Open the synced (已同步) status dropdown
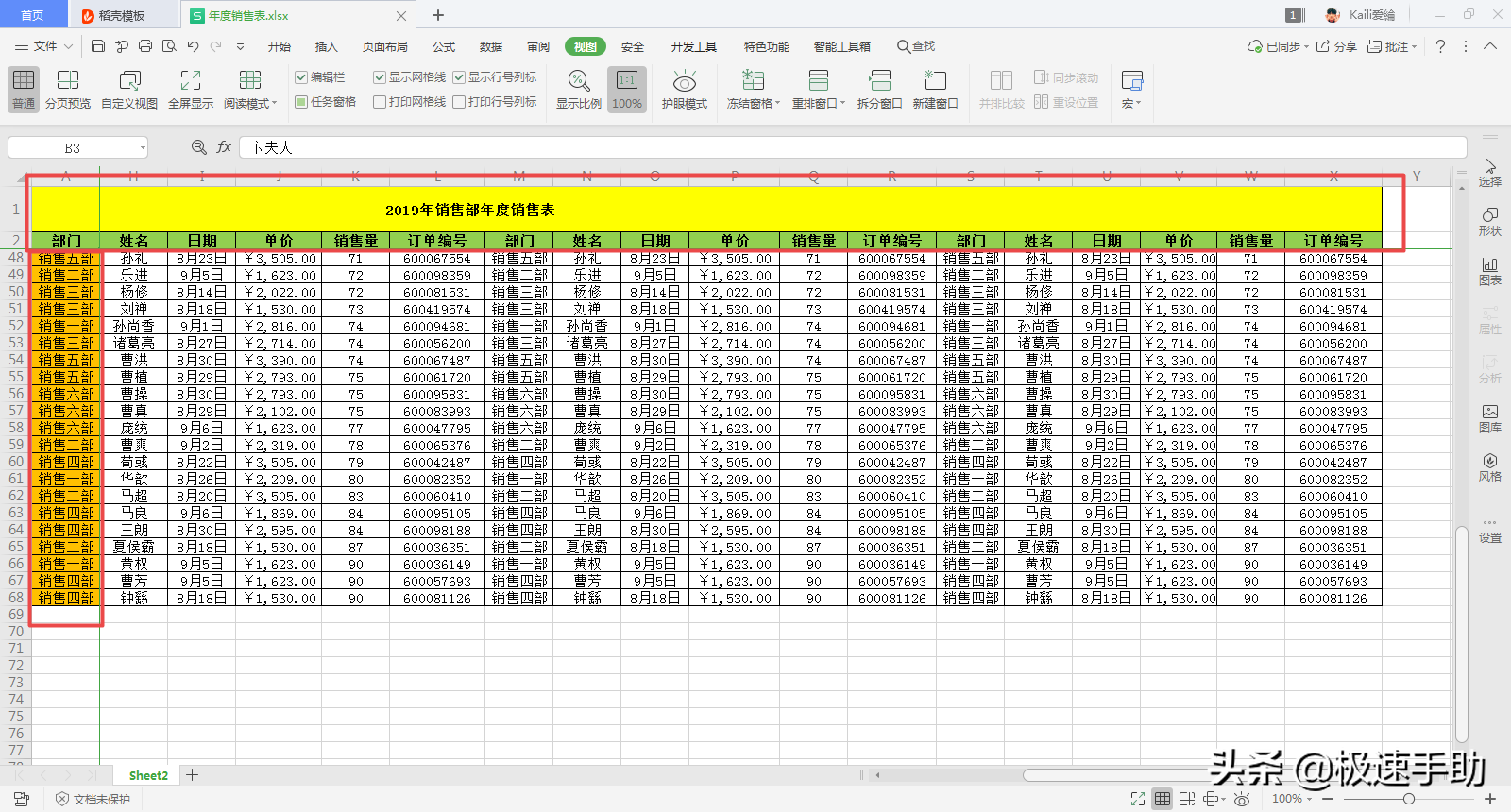This screenshot has height=812, width=1511. tap(1278, 46)
